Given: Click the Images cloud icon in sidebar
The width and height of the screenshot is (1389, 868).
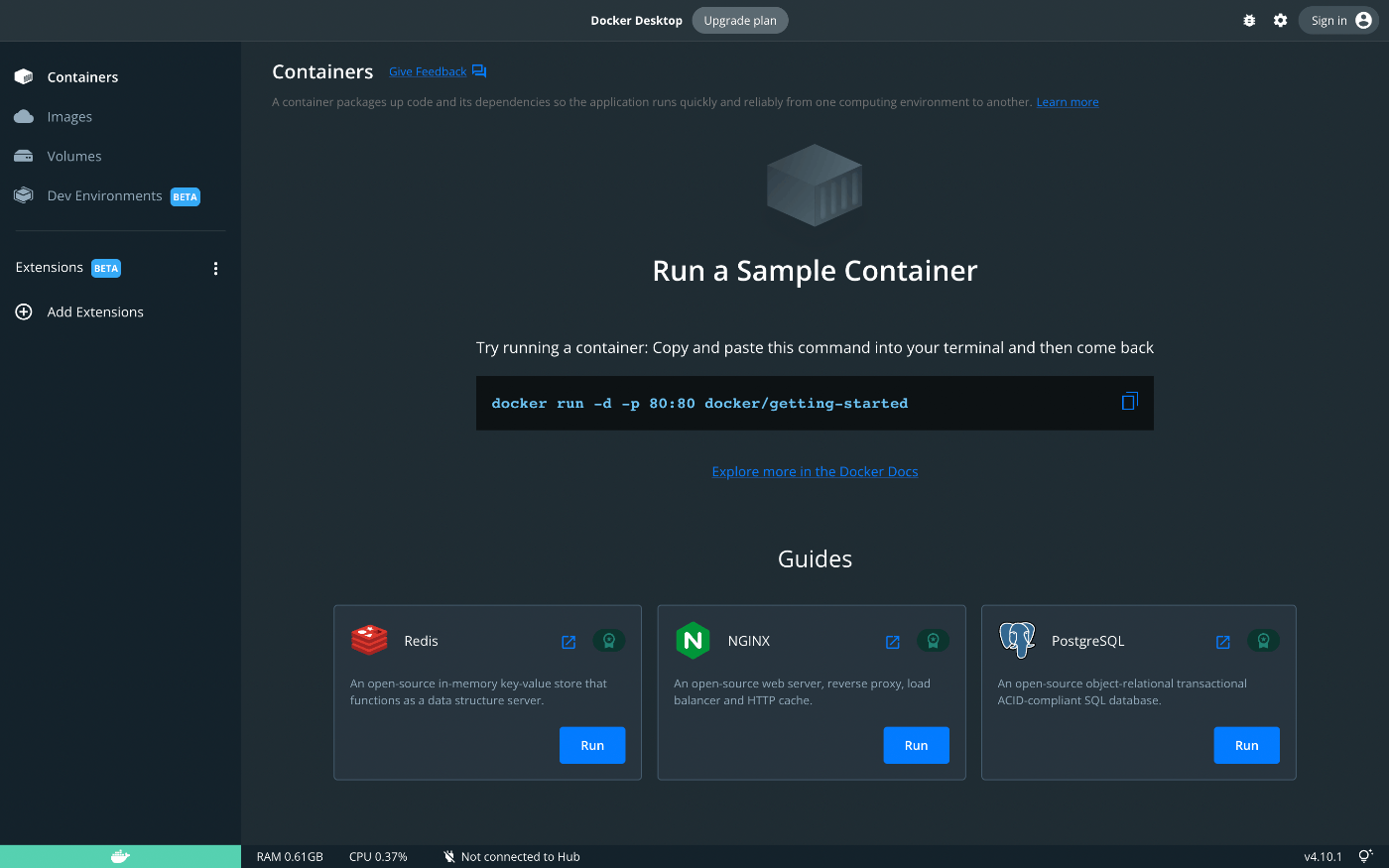Looking at the screenshot, I should tap(24, 116).
